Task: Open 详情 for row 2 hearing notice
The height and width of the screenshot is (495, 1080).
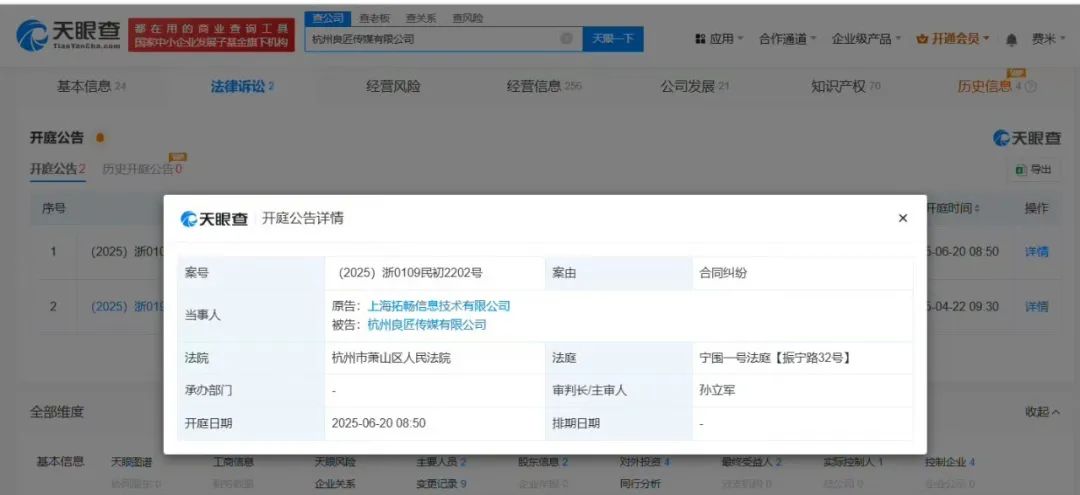Action: point(1037,307)
